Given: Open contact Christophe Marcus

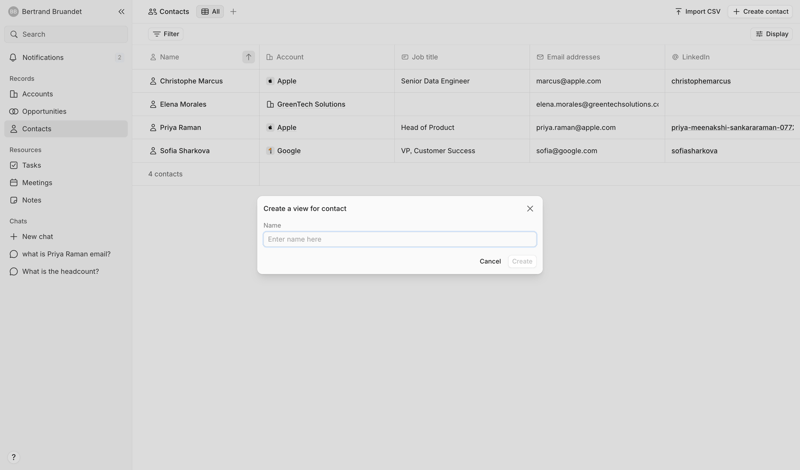Looking at the screenshot, I should click(191, 81).
